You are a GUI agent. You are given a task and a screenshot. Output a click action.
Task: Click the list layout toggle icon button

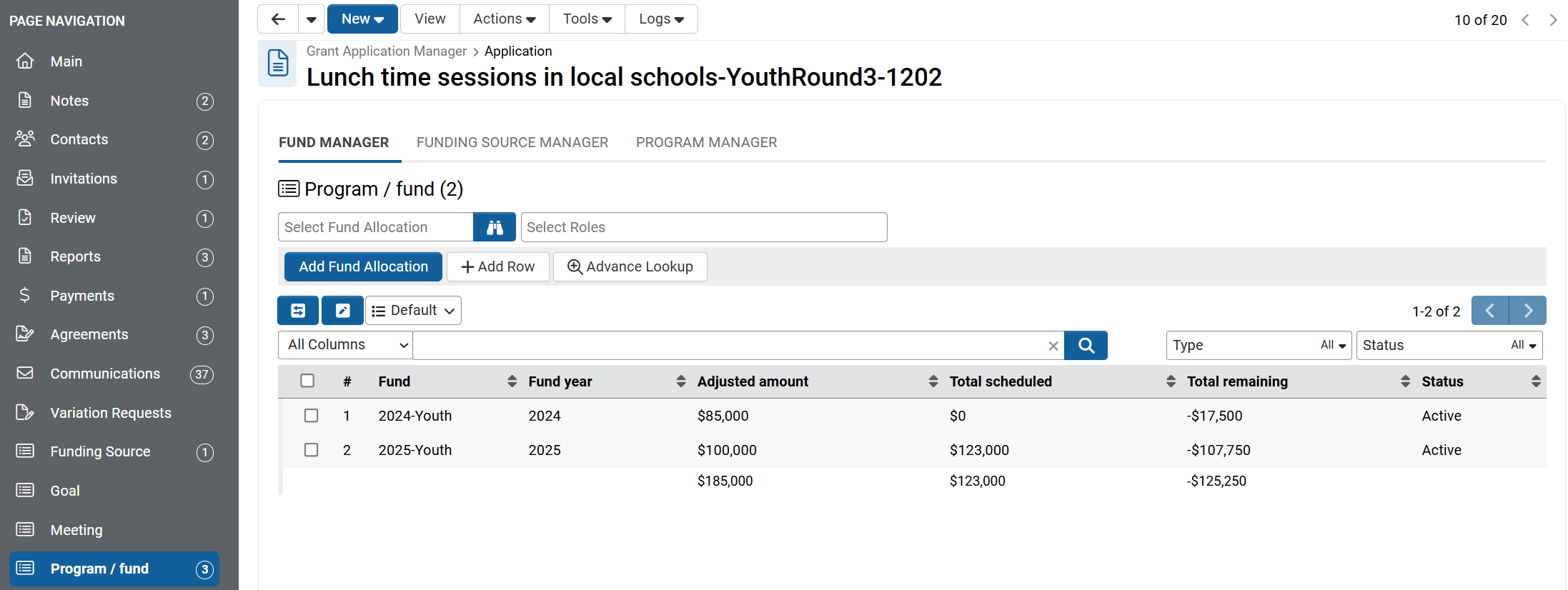point(298,311)
